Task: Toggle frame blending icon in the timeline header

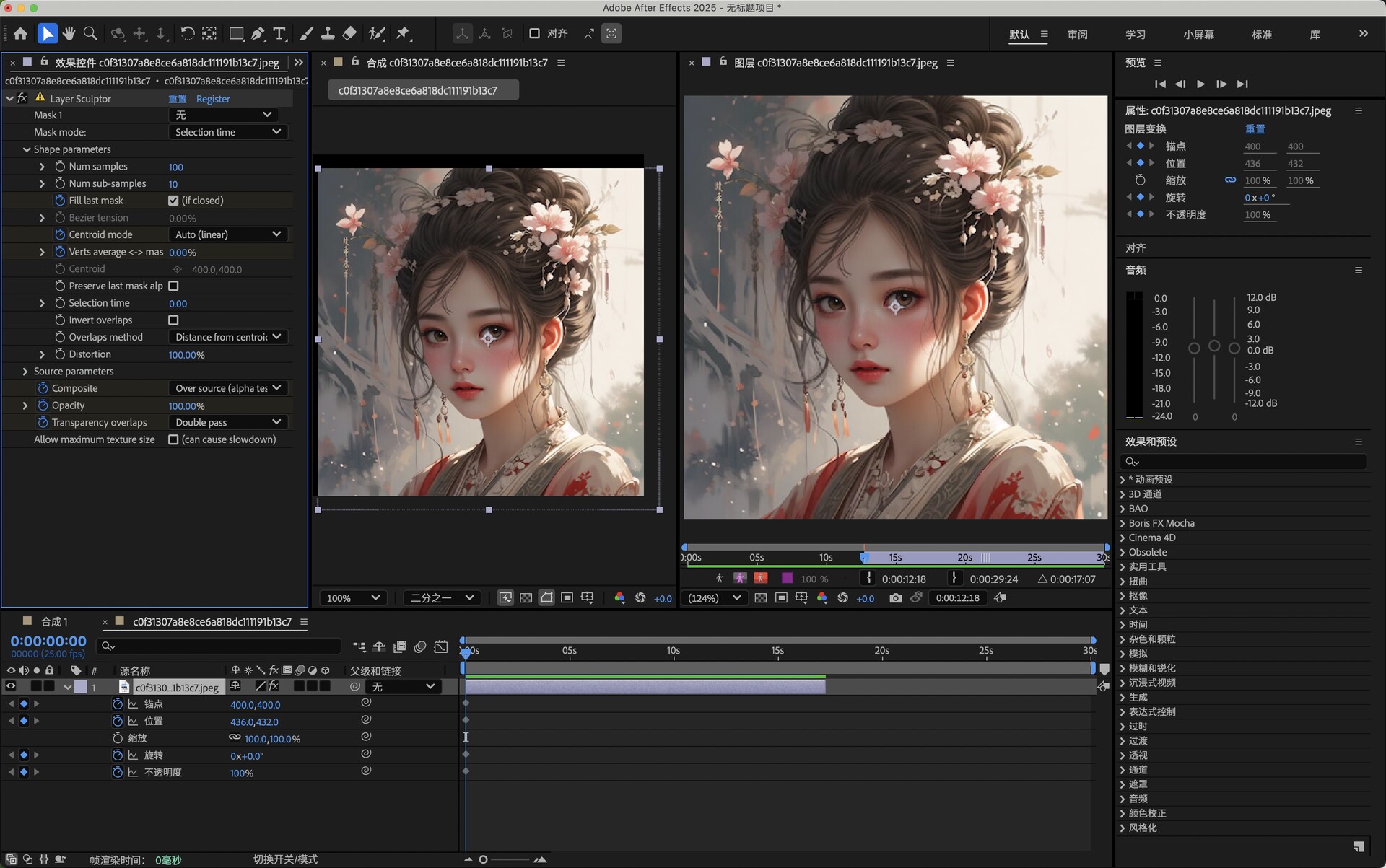Action: pyautogui.click(x=400, y=646)
